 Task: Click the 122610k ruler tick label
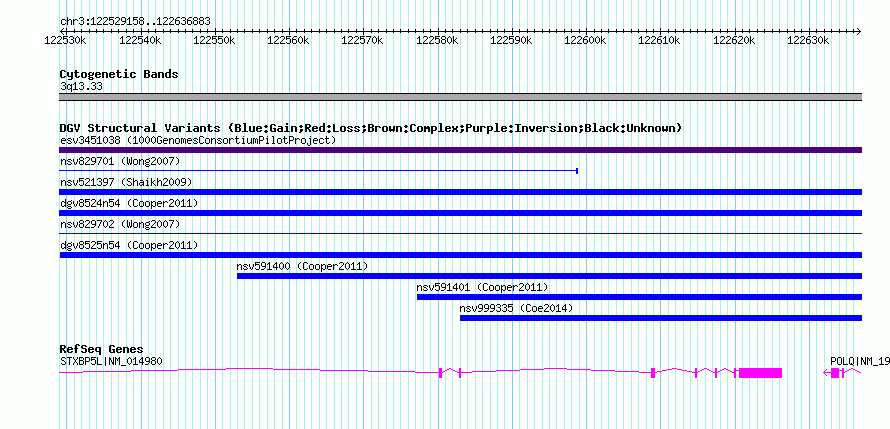[x=659, y=40]
